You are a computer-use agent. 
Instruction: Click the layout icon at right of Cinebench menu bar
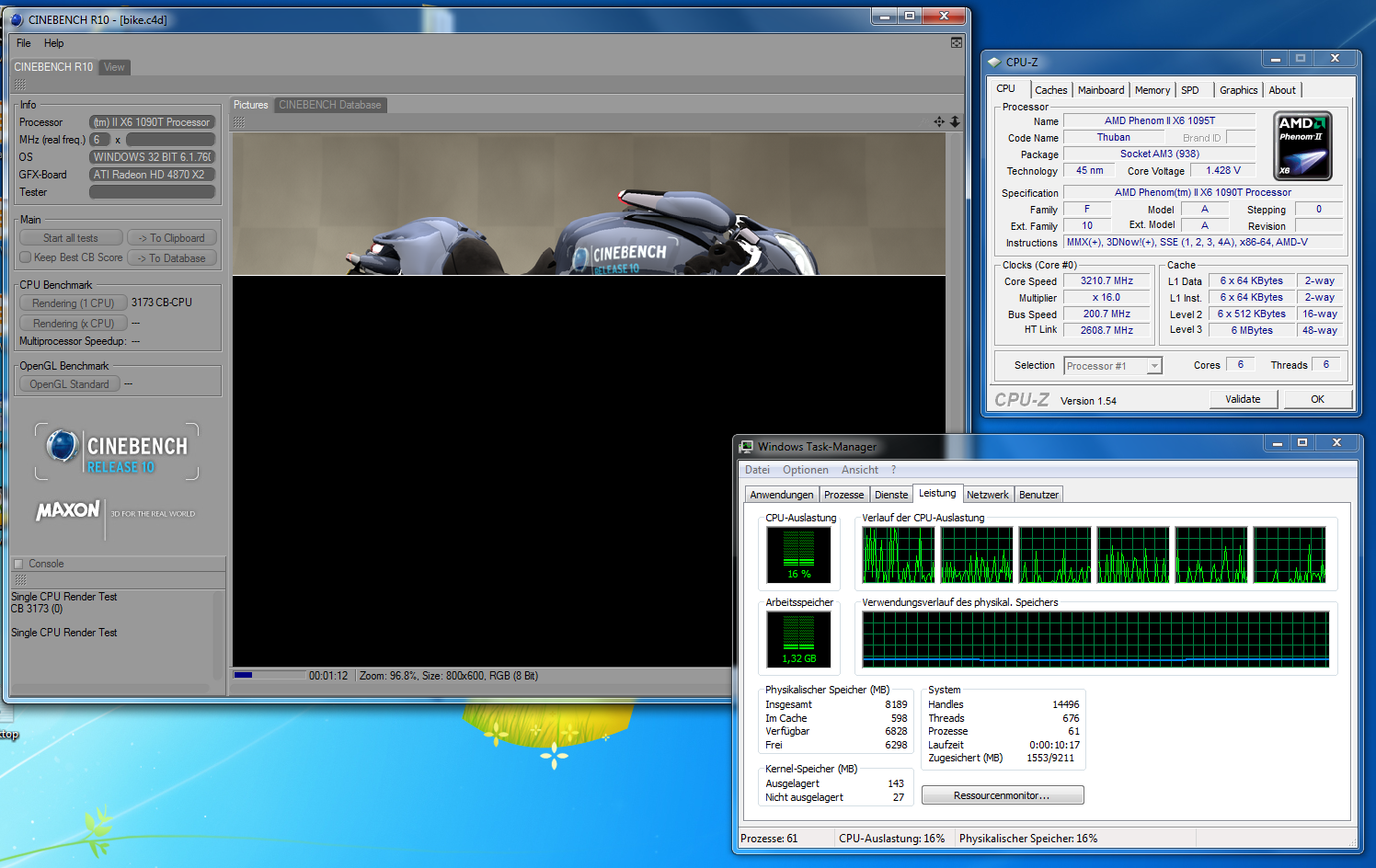tap(957, 43)
